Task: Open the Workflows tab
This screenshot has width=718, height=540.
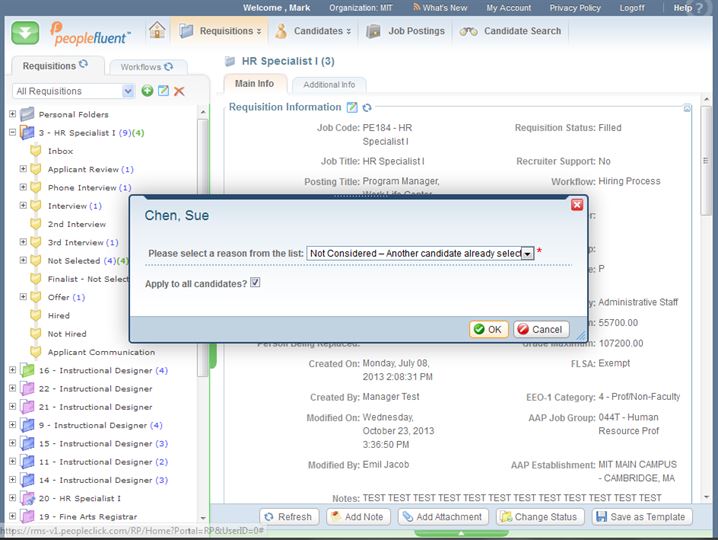Action: 140,67
